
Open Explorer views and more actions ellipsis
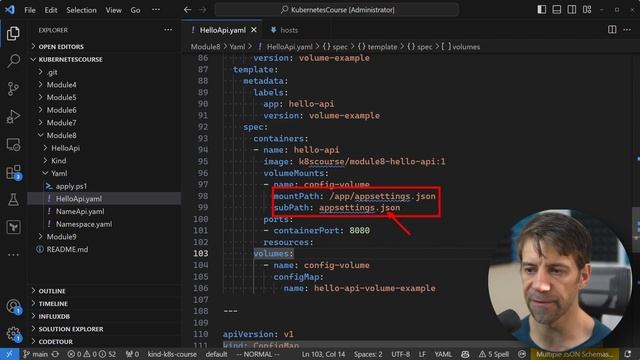pyautogui.click(x=168, y=30)
